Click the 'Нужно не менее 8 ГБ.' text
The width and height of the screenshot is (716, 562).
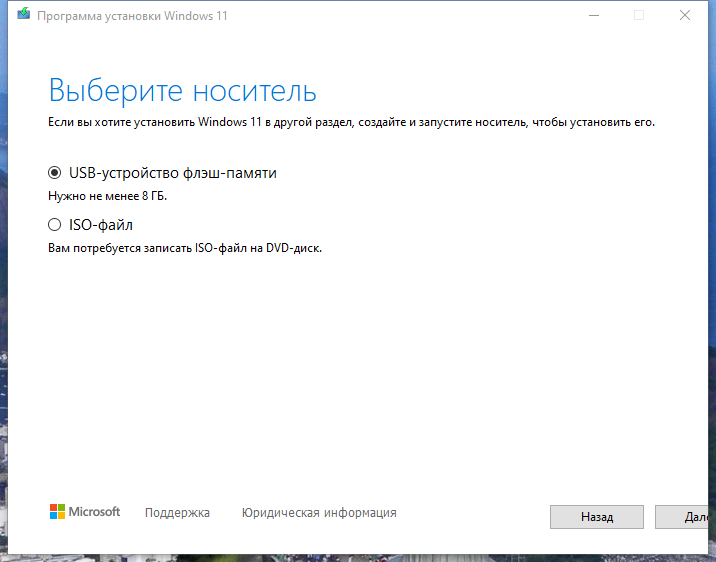point(107,196)
